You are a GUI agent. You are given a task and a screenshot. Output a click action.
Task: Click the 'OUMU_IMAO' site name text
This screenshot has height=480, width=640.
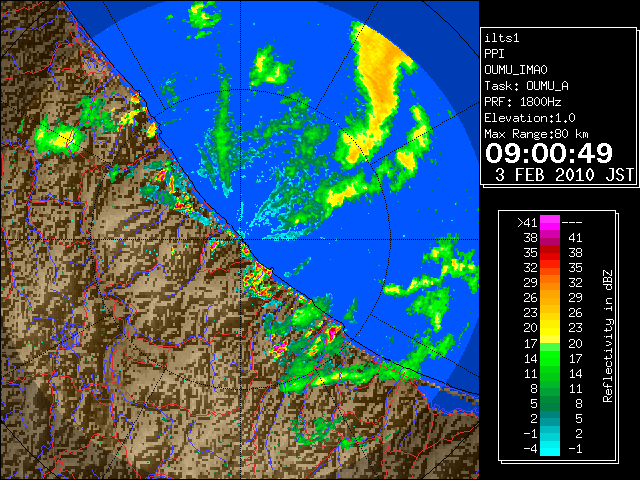coord(516,70)
